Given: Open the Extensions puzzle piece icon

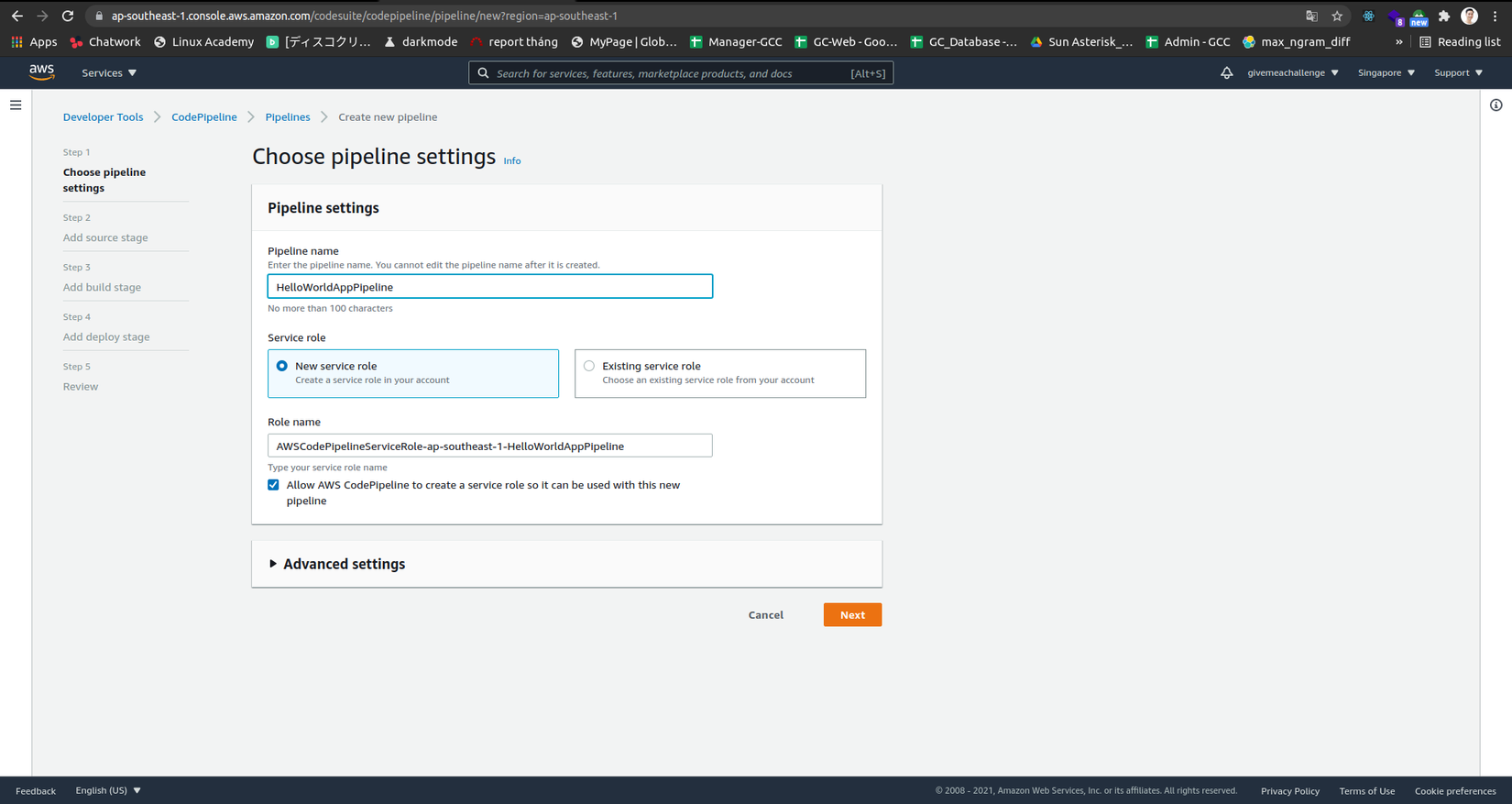Looking at the screenshot, I should (1444, 16).
